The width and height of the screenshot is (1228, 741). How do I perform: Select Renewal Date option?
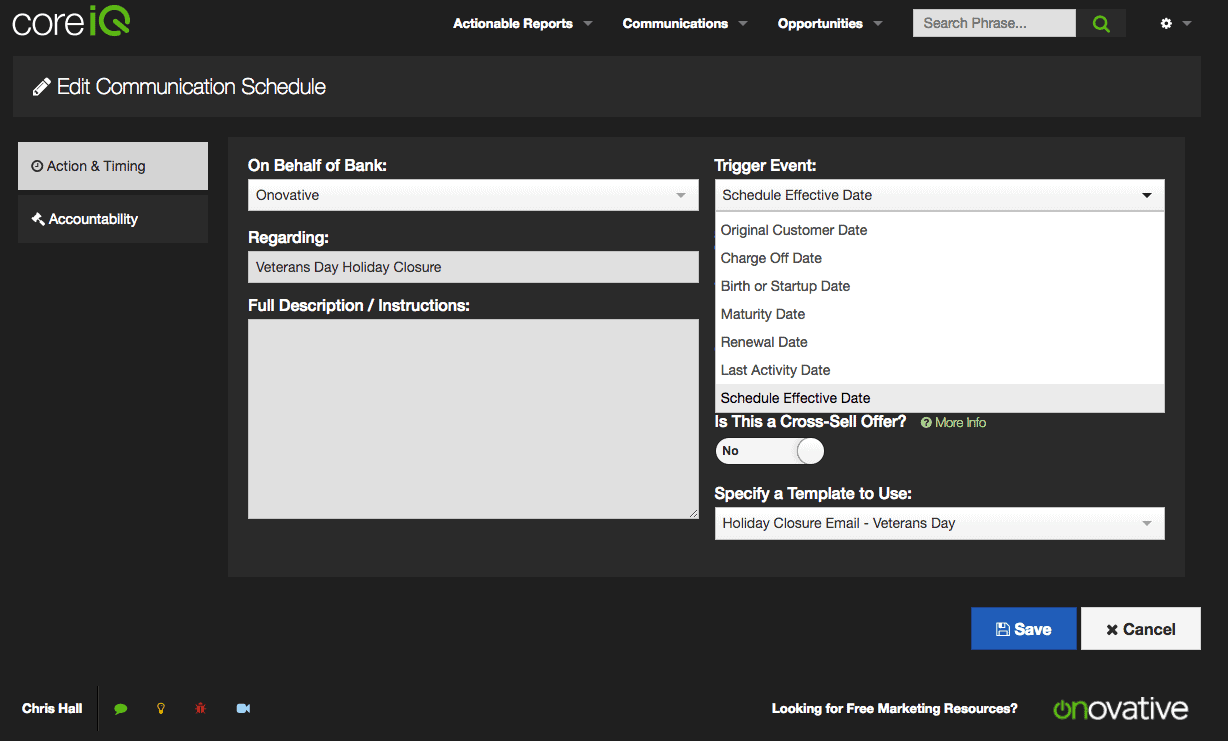(x=939, y=342)
